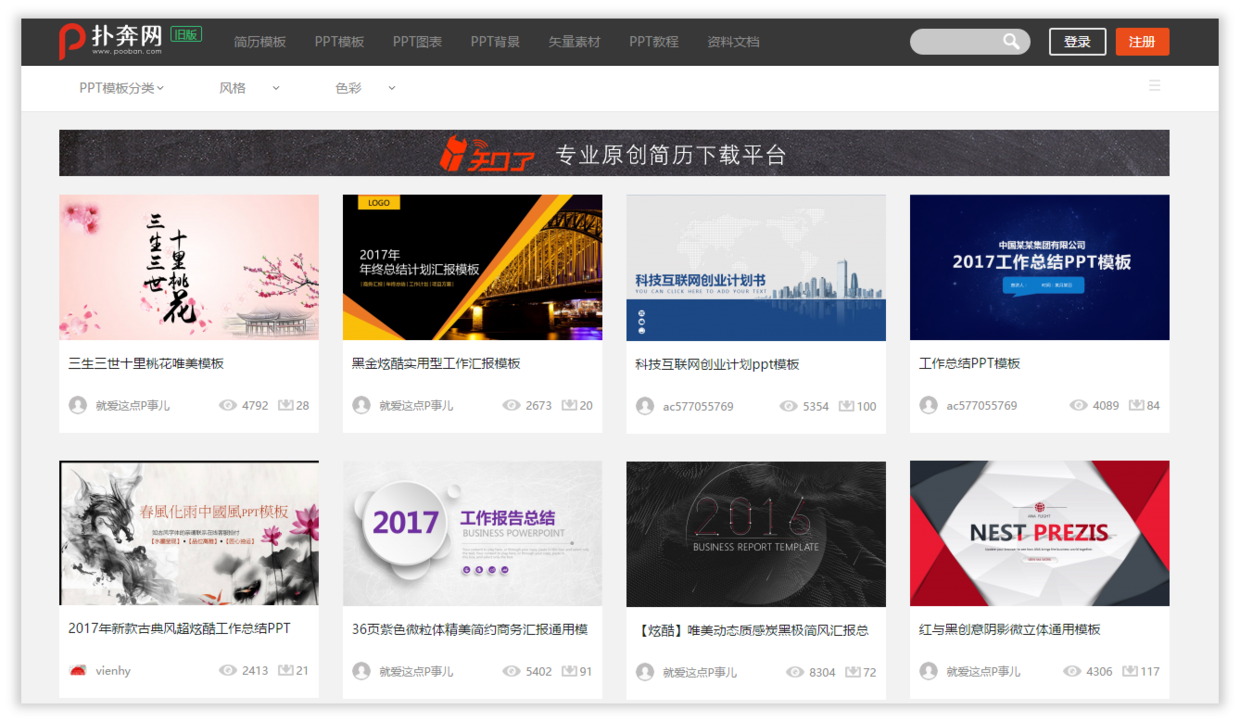Click the avatar of user ac577055769
The image size is (1240, 722).
pyautogui.click(x=645, y=405)
